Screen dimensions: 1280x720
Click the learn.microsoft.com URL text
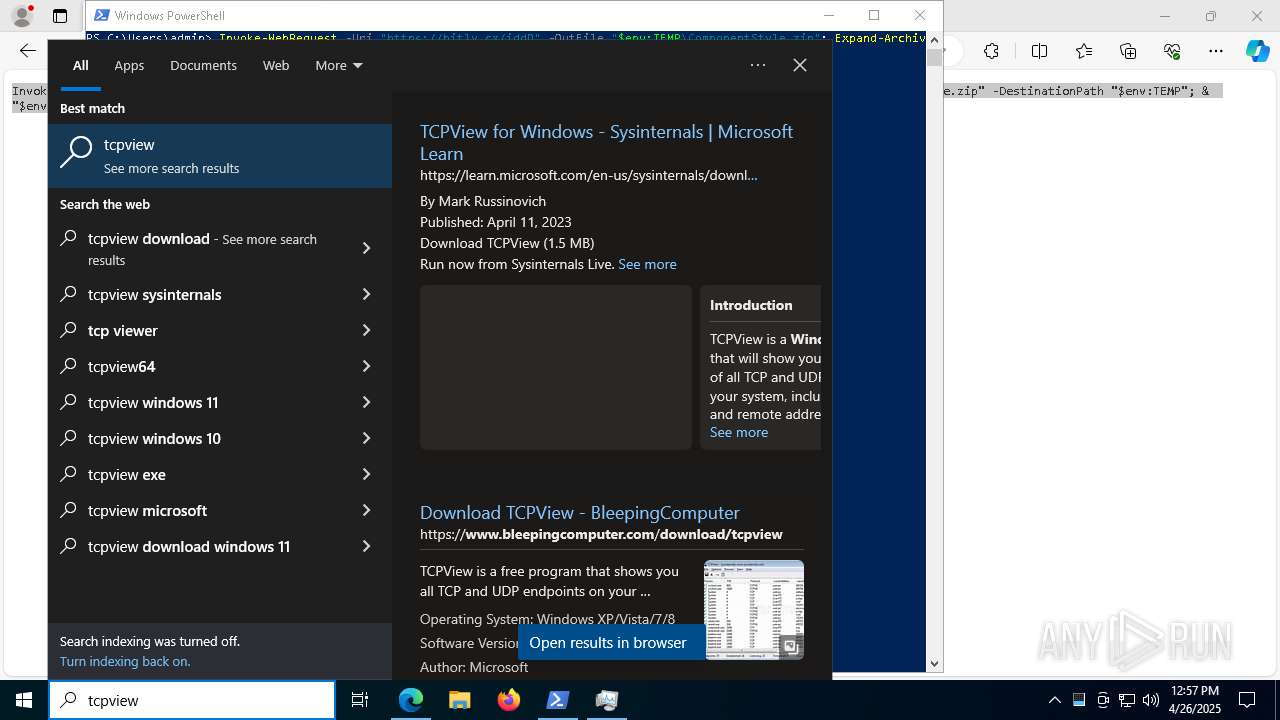(x=589, y=175)
